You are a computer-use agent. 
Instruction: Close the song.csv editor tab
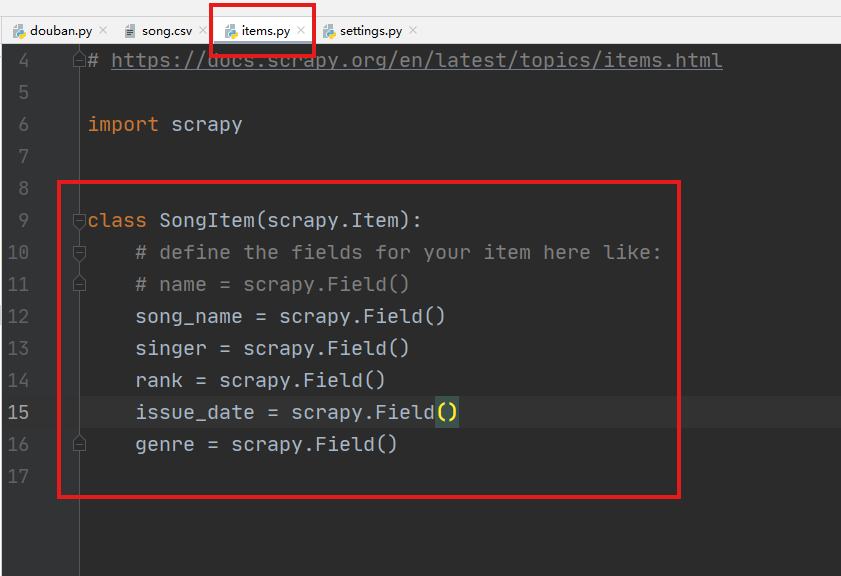[x=203, y=31]
